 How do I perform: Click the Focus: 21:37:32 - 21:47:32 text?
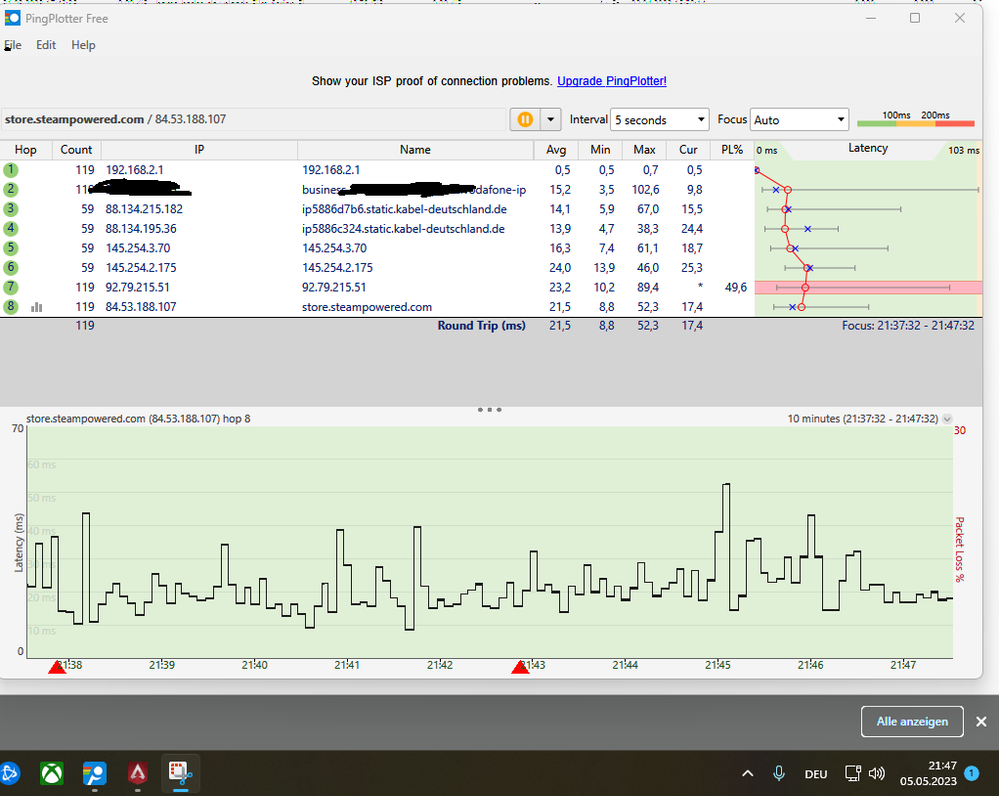click(908, 326)
